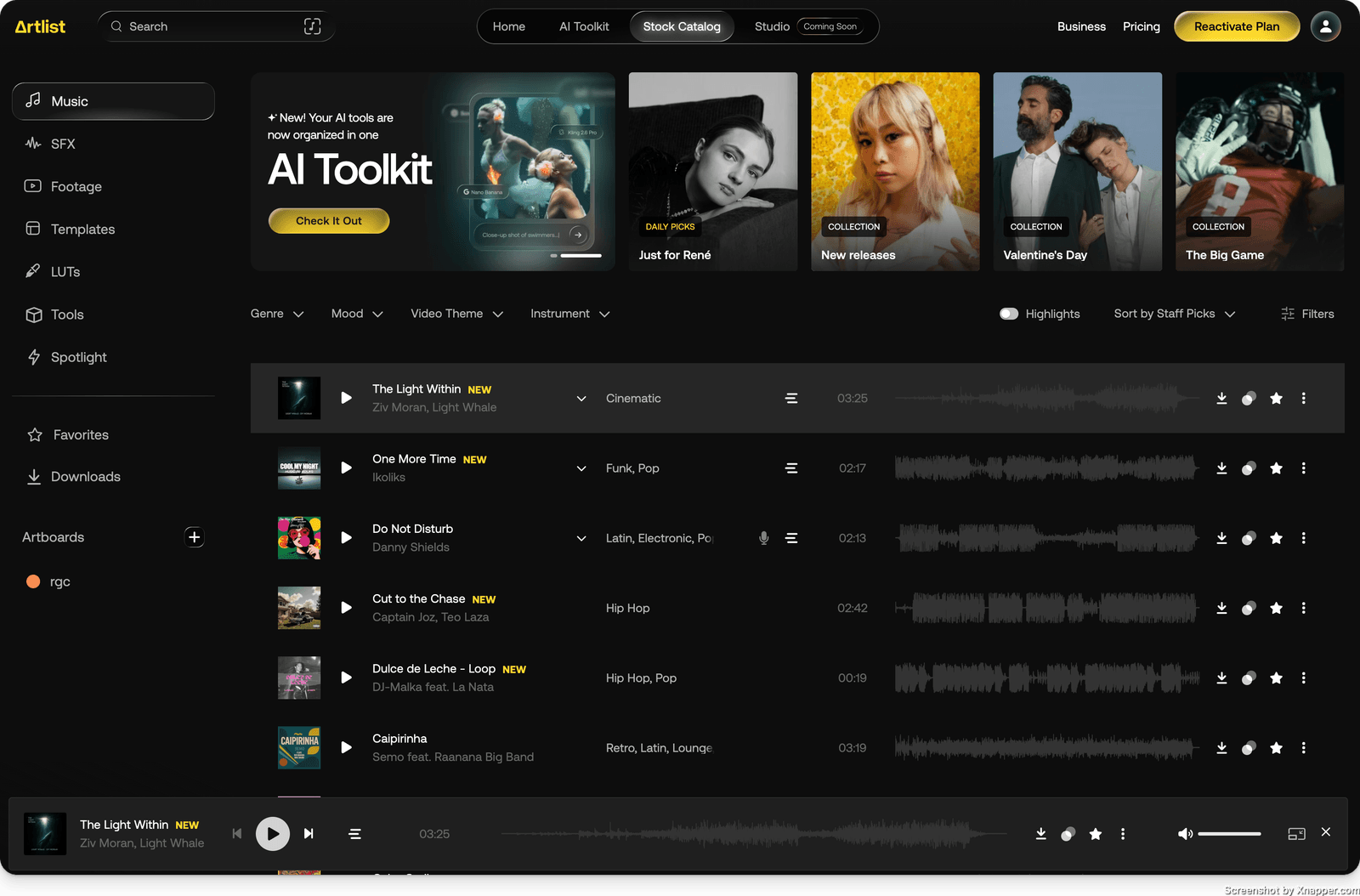The width and height of the screenshot is (1360, 896).
Task: Open rgc artboard
Action: 49,581
